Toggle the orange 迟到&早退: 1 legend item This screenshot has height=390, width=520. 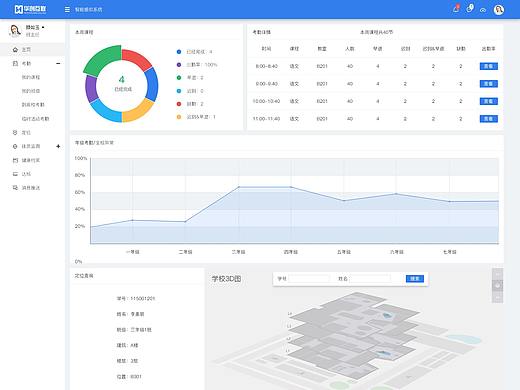196,117
